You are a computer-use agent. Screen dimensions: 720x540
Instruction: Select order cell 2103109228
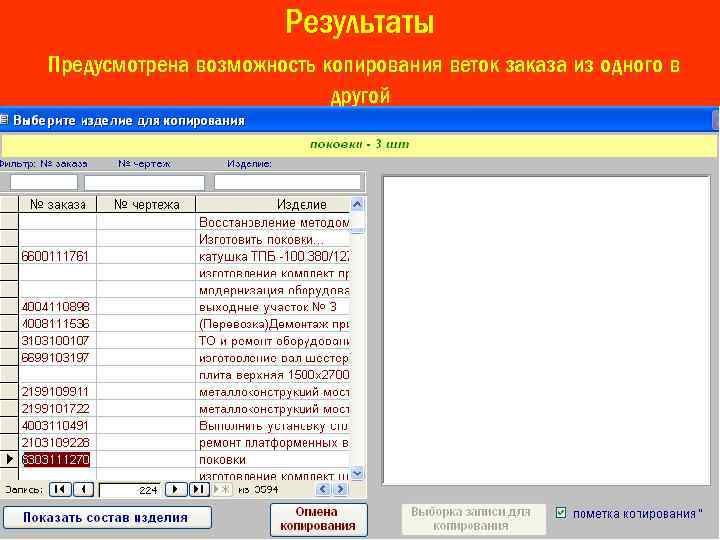tap(57, 443)
